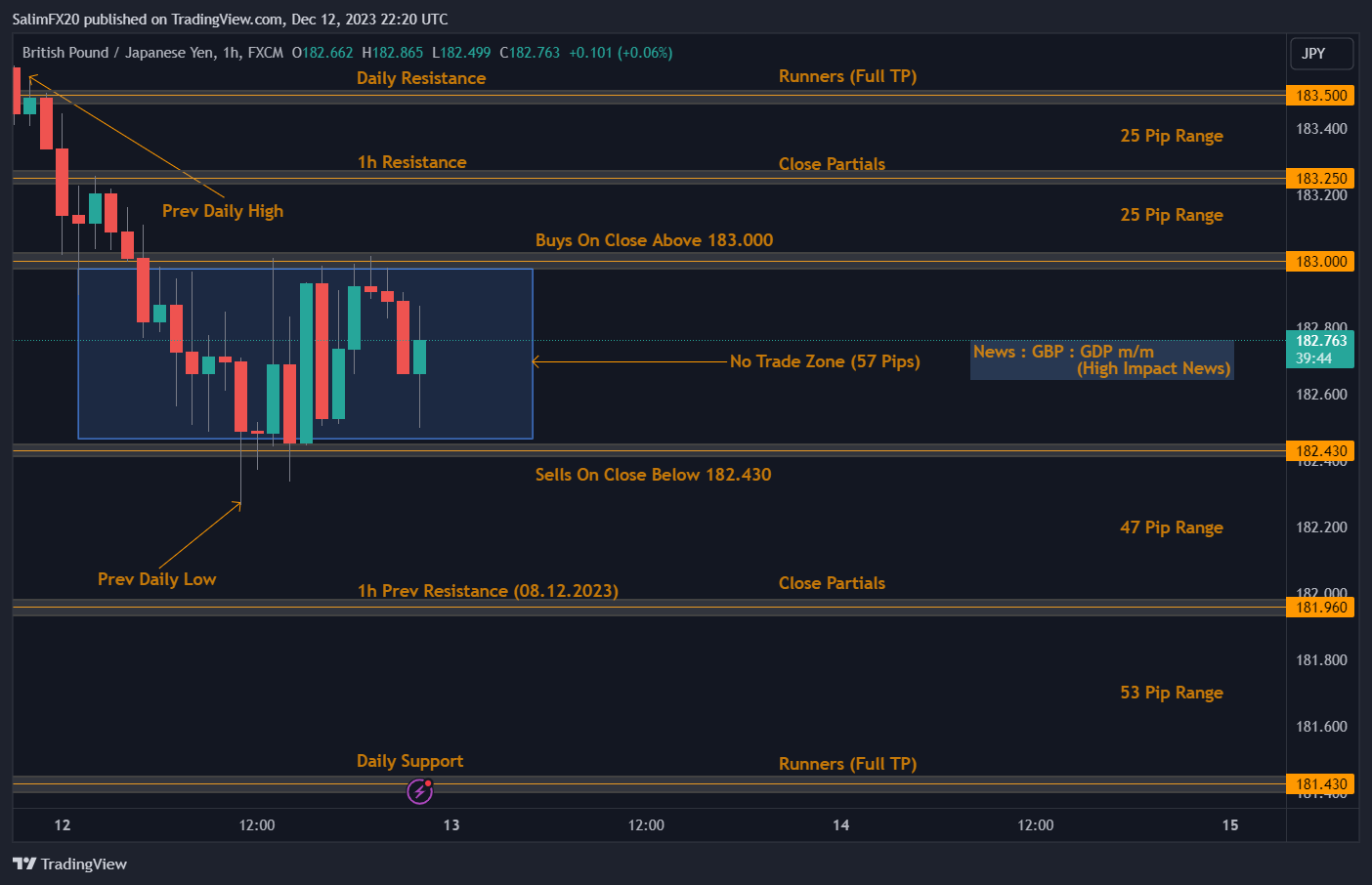Select the 182.430 price axis label
The width and height of the screenshot is (1372, 885).
1320,451
